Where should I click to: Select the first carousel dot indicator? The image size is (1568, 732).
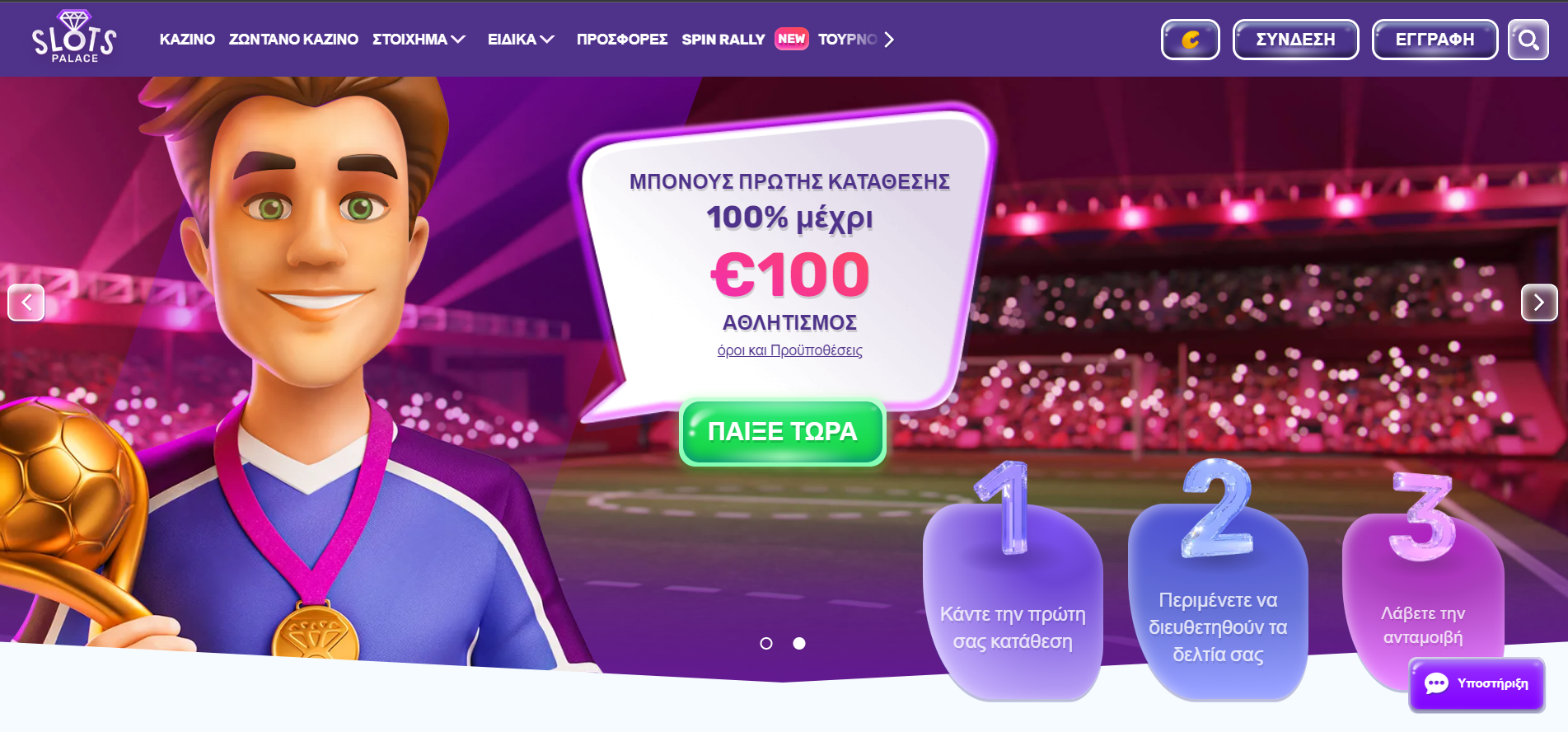tap(766, 643)
